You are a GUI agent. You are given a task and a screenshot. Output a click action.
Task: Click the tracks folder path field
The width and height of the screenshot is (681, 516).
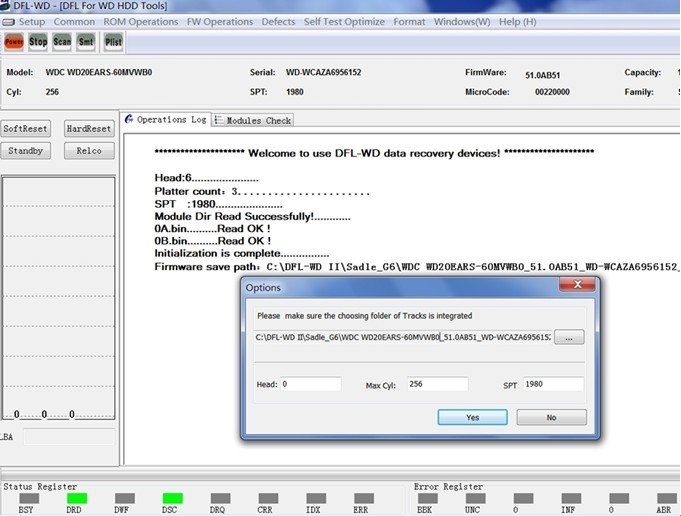pyautogui.click(x=403, y=337)
